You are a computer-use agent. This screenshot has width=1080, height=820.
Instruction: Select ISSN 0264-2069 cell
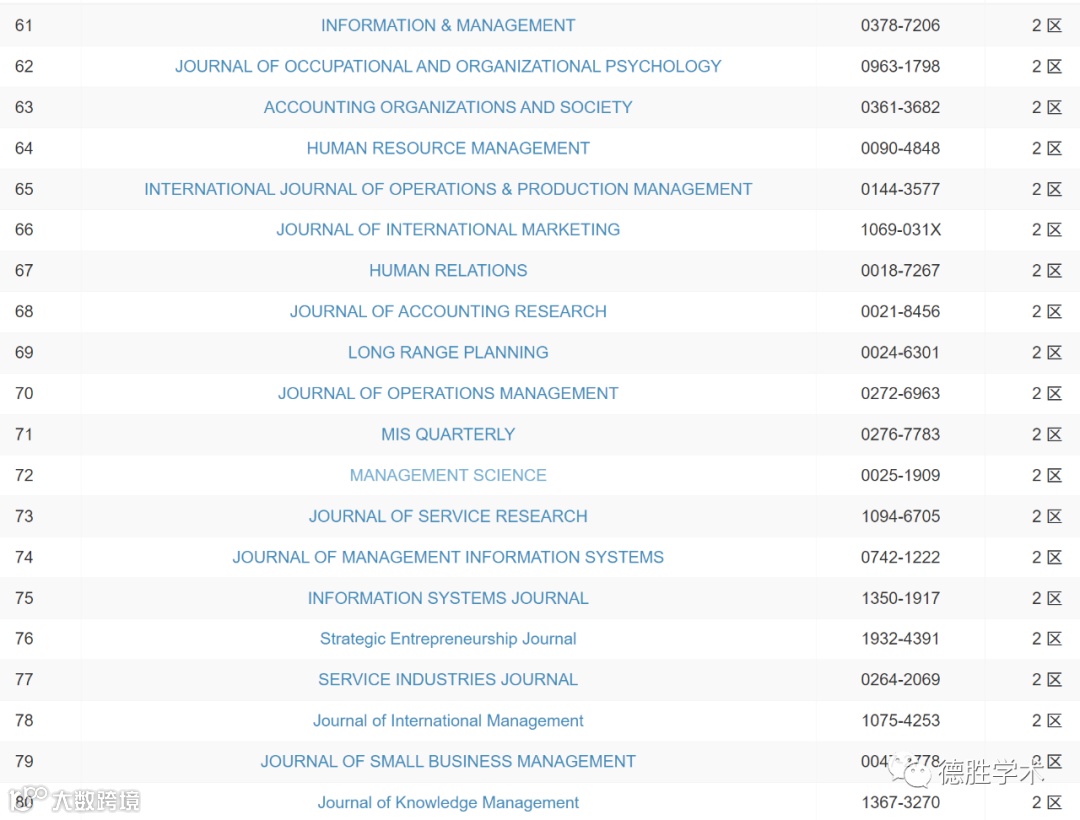[900, 680]
